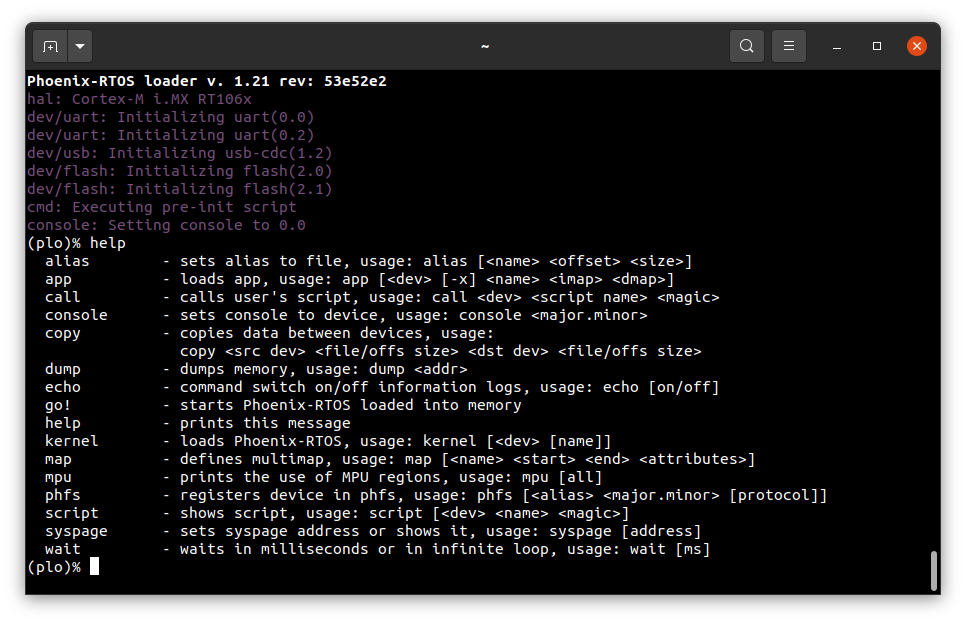Click "usage: syspage [address]" text
This screenshot has width=966, height=623.
click(593, 531)
